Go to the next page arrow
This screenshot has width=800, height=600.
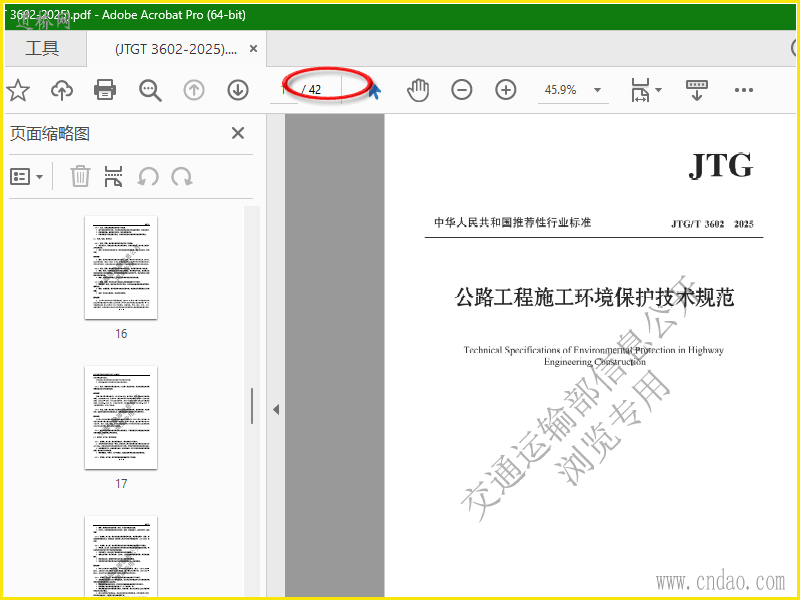point(238,90)
